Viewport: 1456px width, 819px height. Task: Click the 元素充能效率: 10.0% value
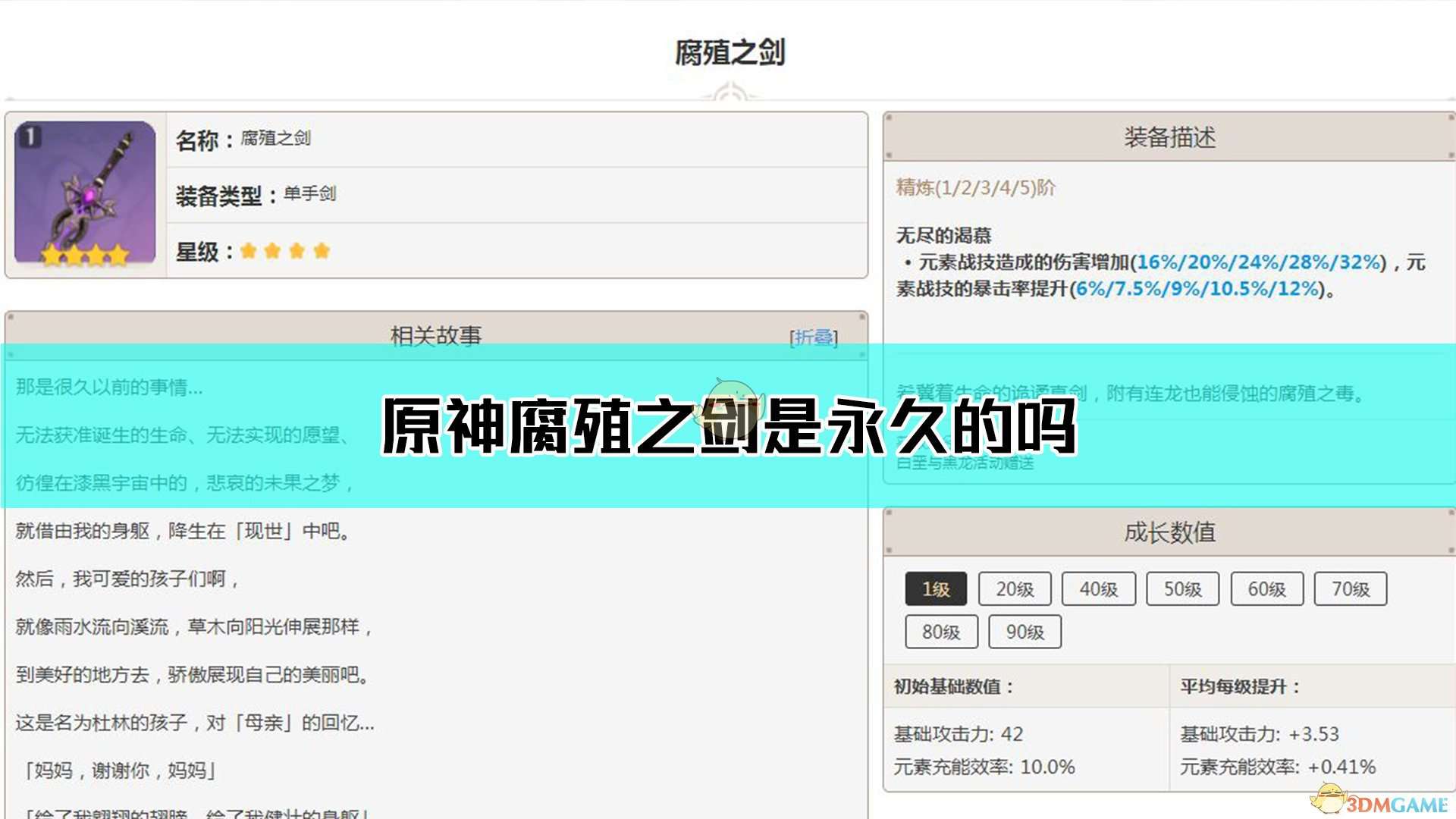click(984, 767)
